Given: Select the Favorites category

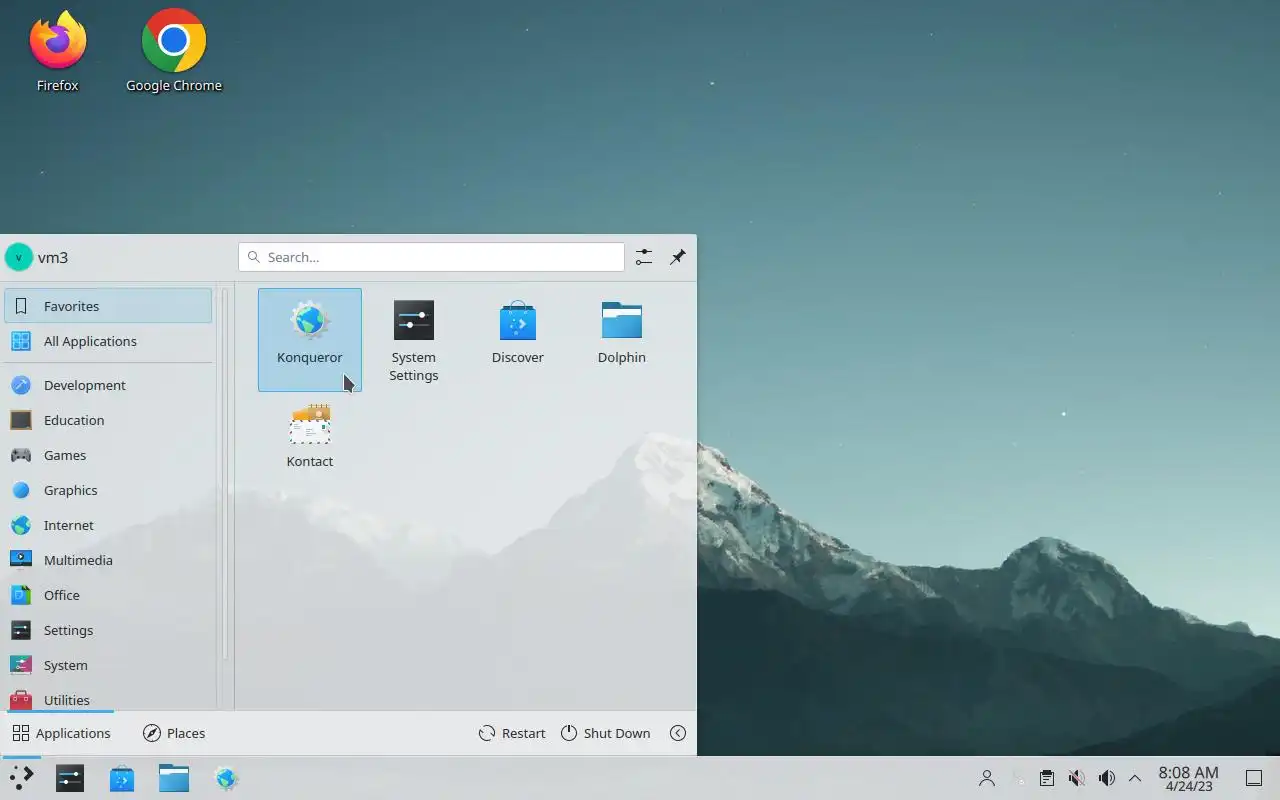Looking at the screenshot, I should pos(108,306).
